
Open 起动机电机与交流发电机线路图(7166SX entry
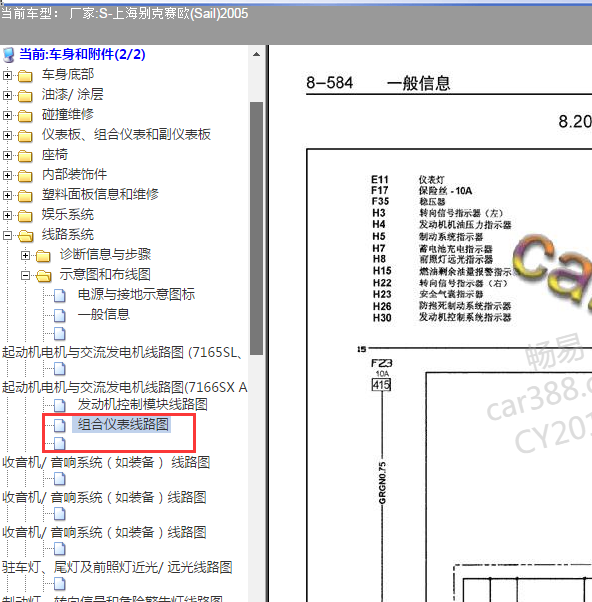coord(124,387)
